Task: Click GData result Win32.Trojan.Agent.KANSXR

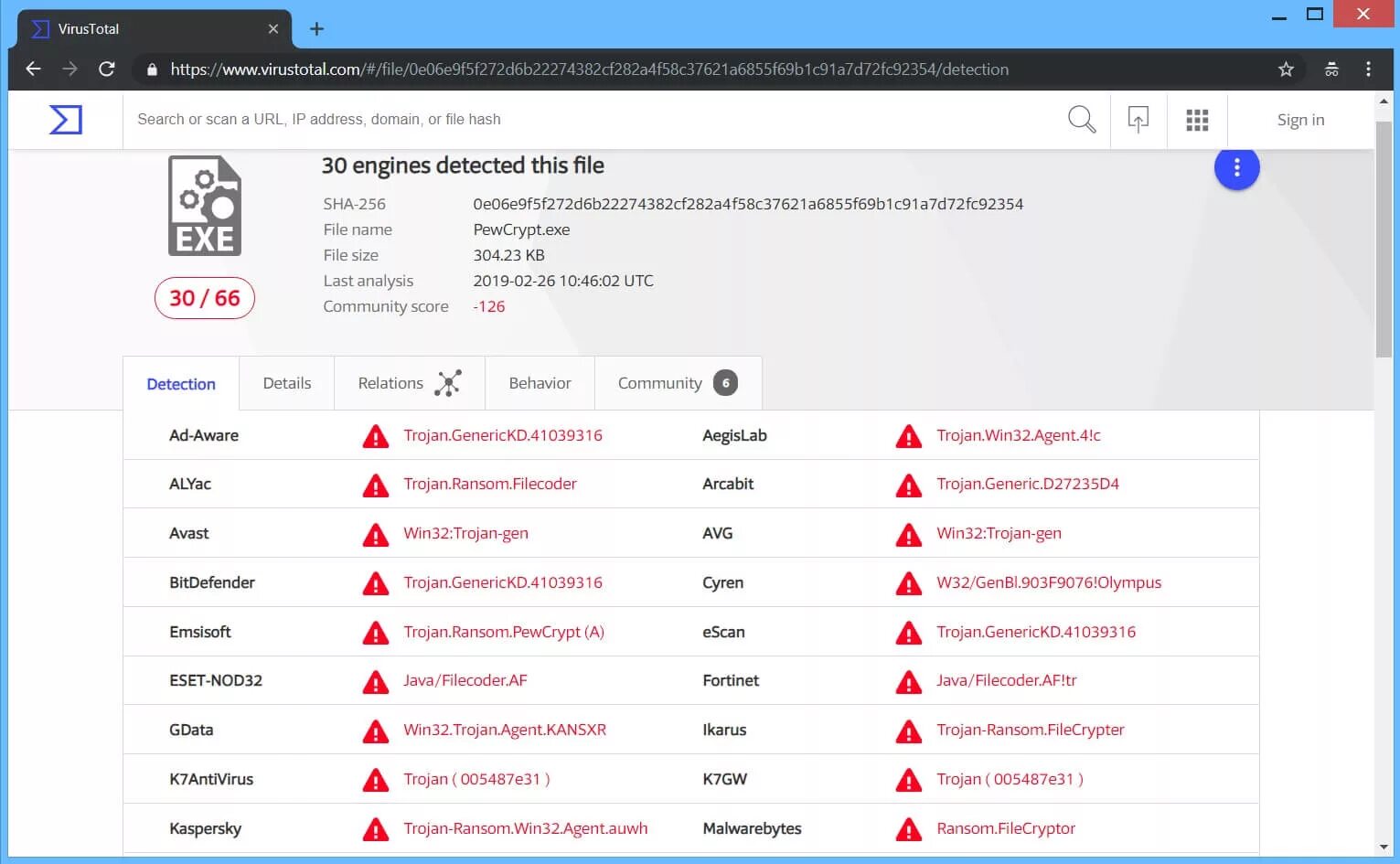Action: pyautogui.click(x=505, y=730)
